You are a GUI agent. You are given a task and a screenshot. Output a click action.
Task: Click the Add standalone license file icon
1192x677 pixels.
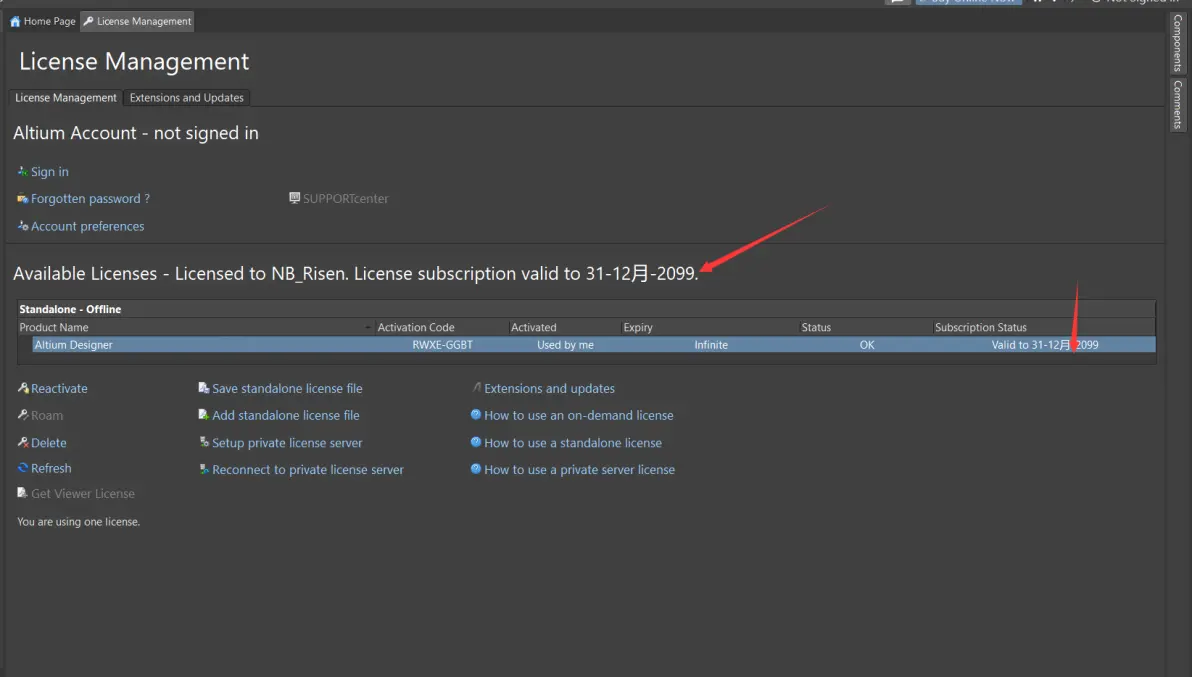point(204,415)
